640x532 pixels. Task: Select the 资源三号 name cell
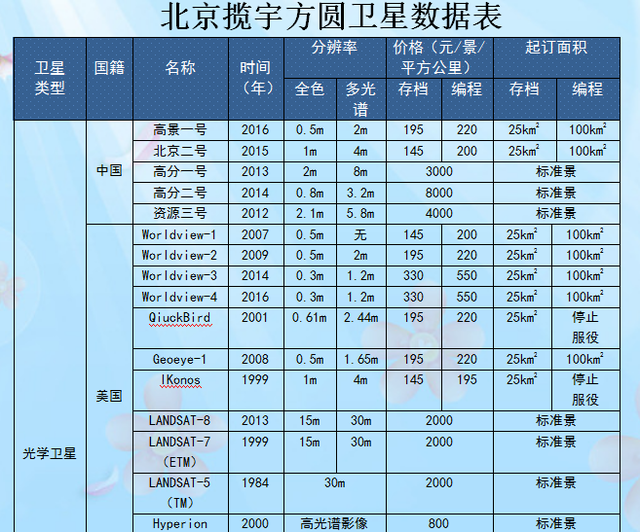(180, 213)
